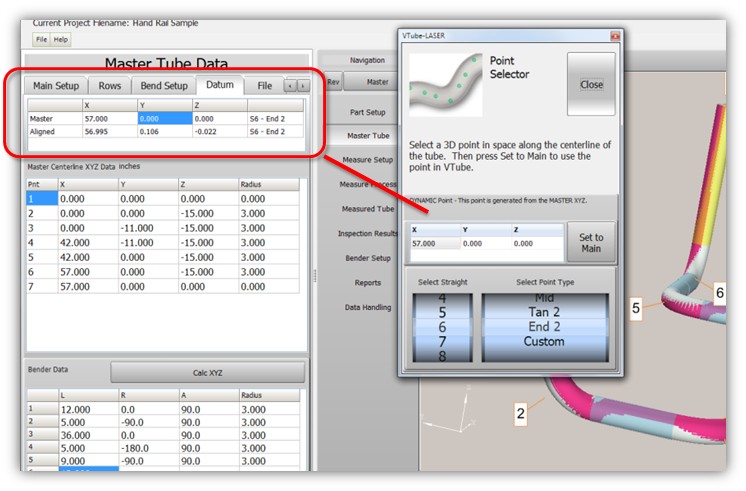Image resolution: width=746 pixels, height=491 pixels.
Task: Click the right tab scroll arrow
Action: (302, 86)
